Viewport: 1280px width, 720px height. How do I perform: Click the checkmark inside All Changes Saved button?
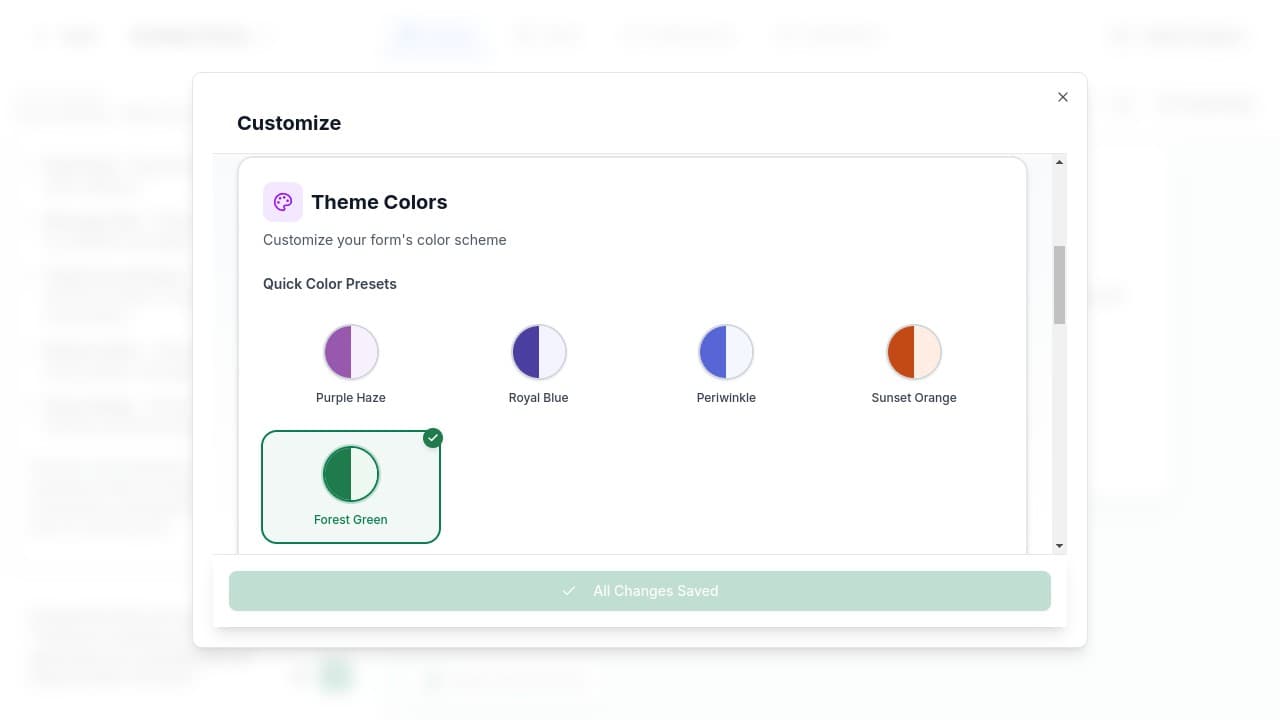click(x=569, y=590)
